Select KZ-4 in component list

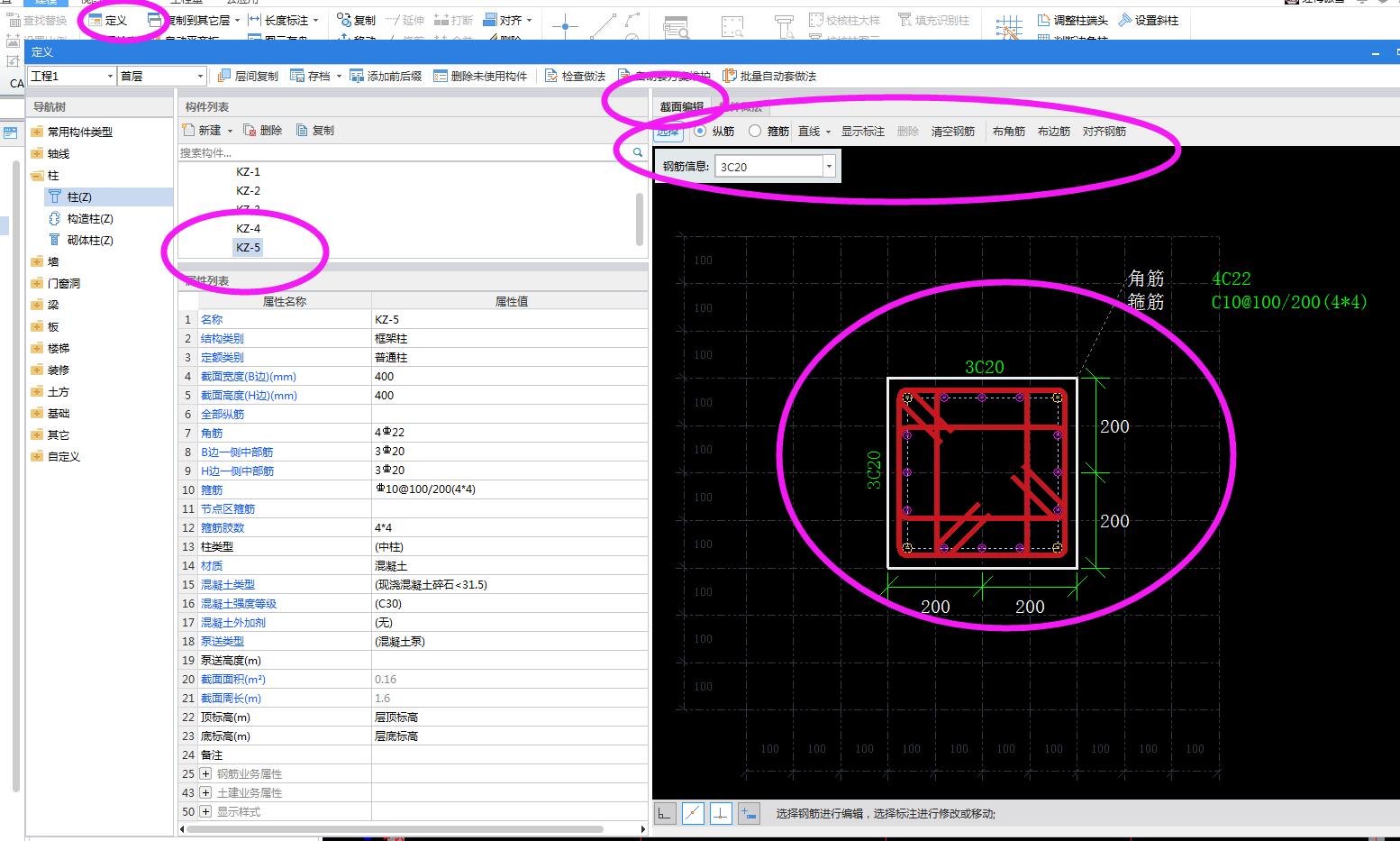(248, 229)
